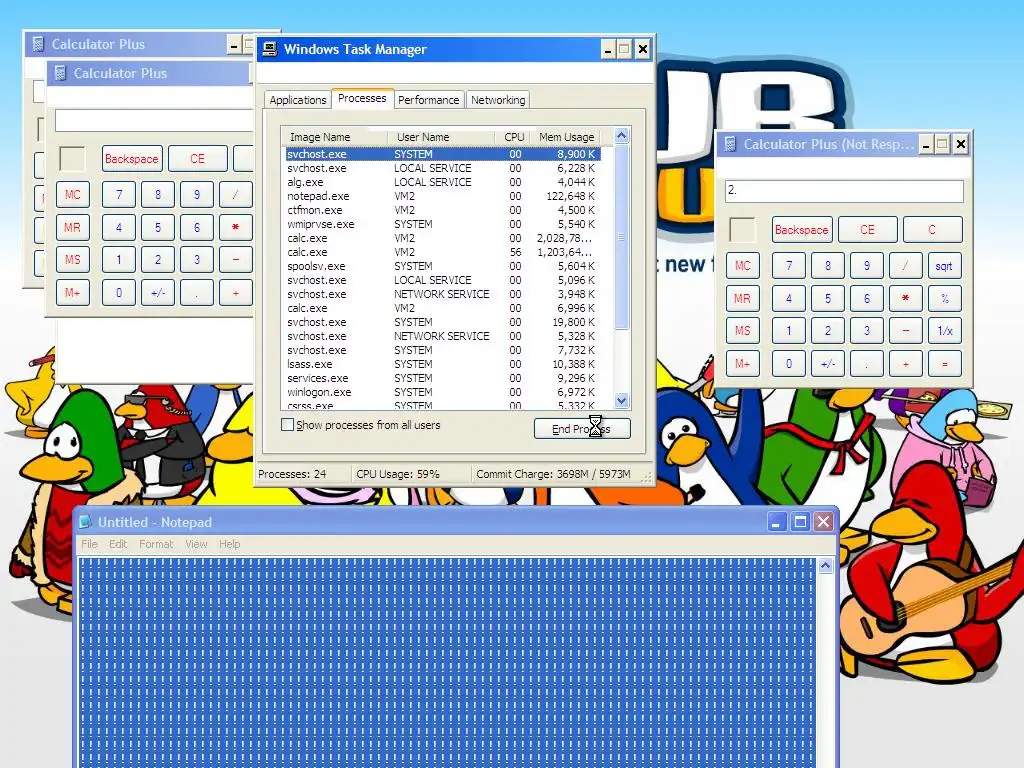This screenshot has width=1024, height=768.
Task: Click MS in Not Responding calculator
Action: 743,331
